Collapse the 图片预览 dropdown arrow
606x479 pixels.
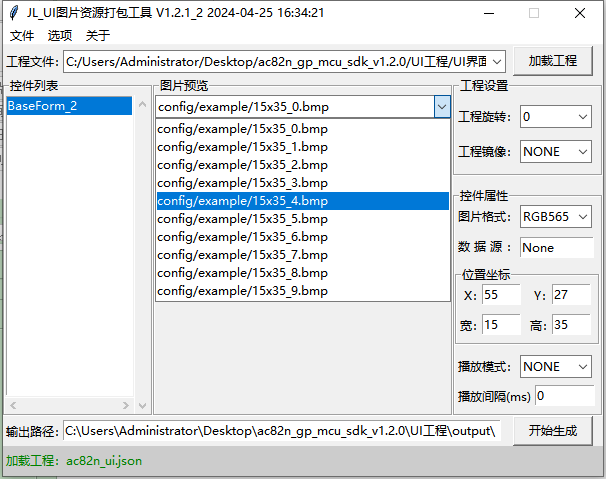441,106
